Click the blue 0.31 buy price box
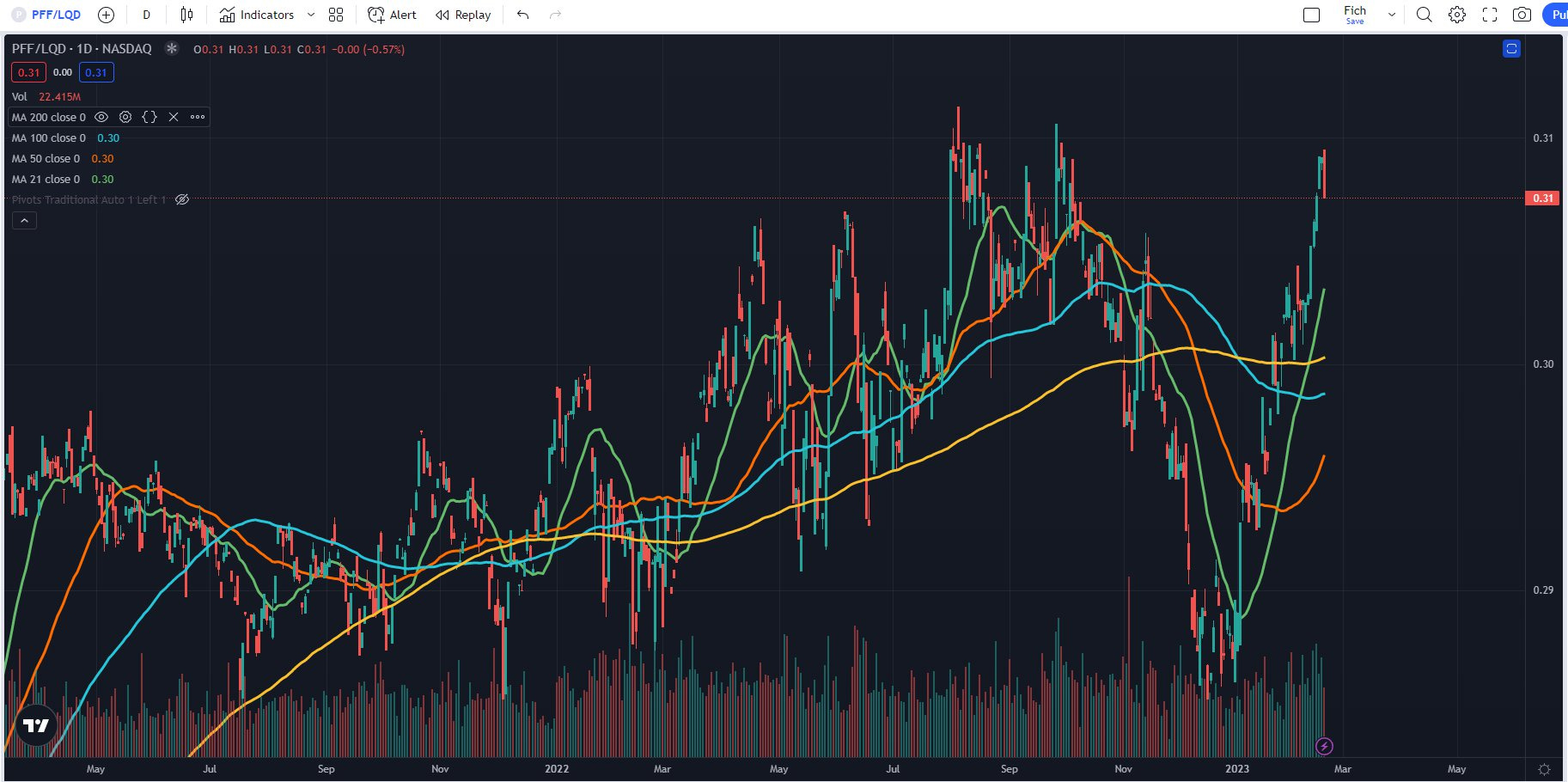The height and width of the screenshot is (782, 1568). pyautogui.click(x=96, y=73)
